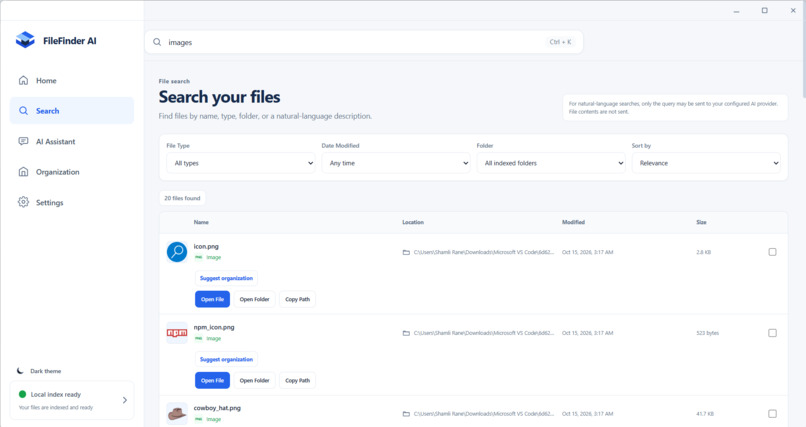806x427 pixels.
Task: Click Open Folder for icon.png
Action: (x=254, y=299)
